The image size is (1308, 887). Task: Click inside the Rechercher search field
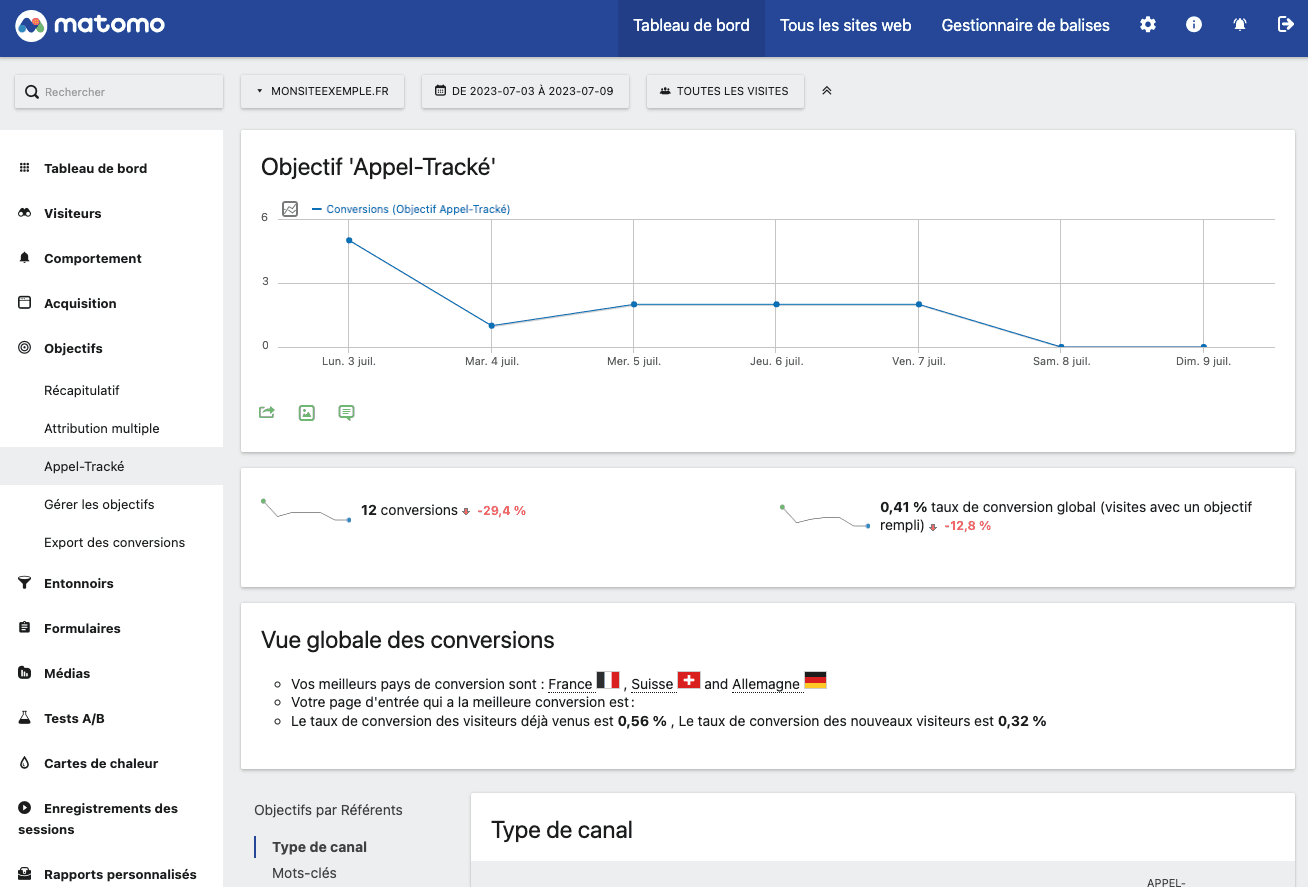(x=120, y=91)
